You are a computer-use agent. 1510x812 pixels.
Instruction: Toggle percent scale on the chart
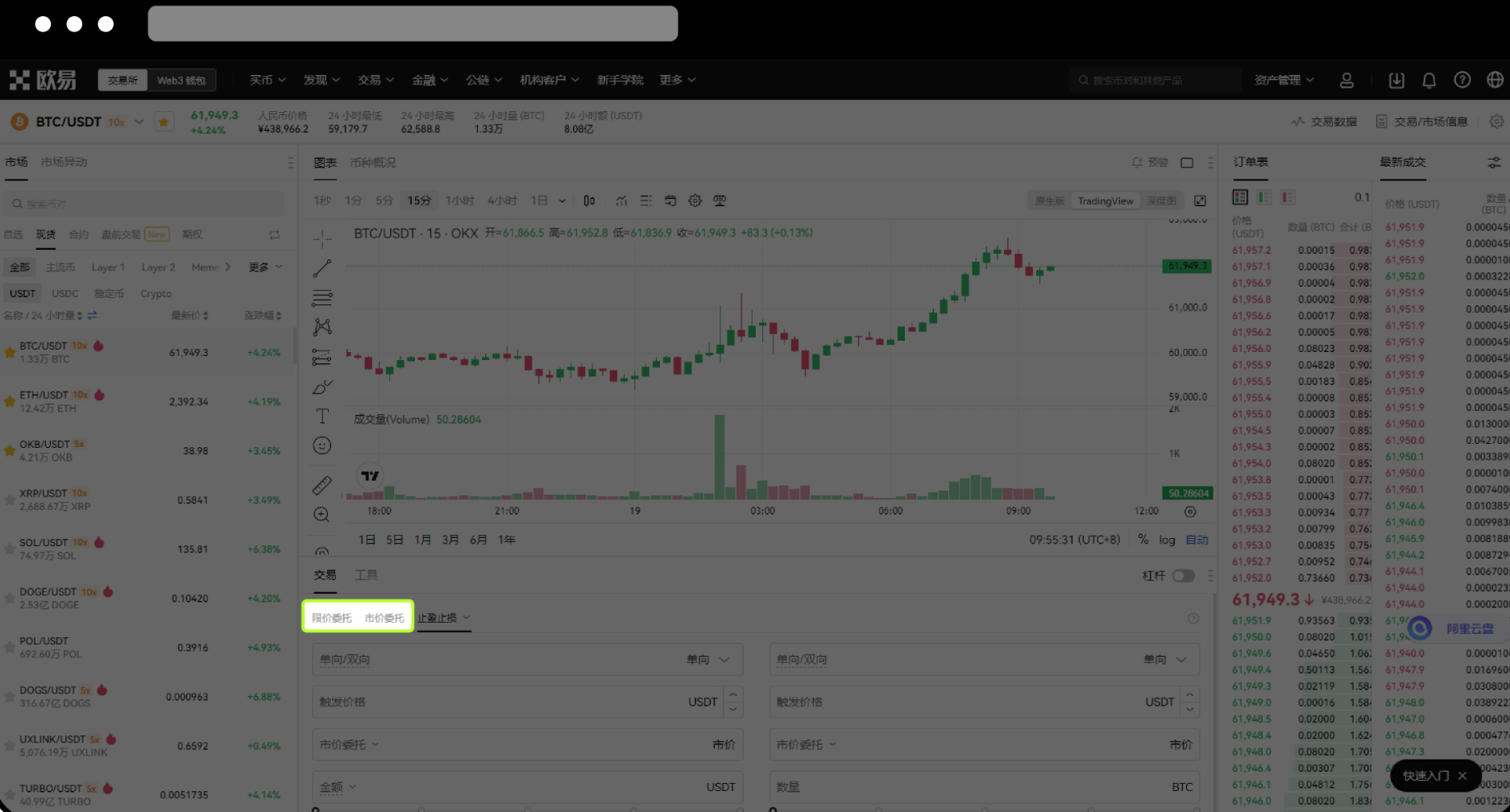click(1143, 540)
